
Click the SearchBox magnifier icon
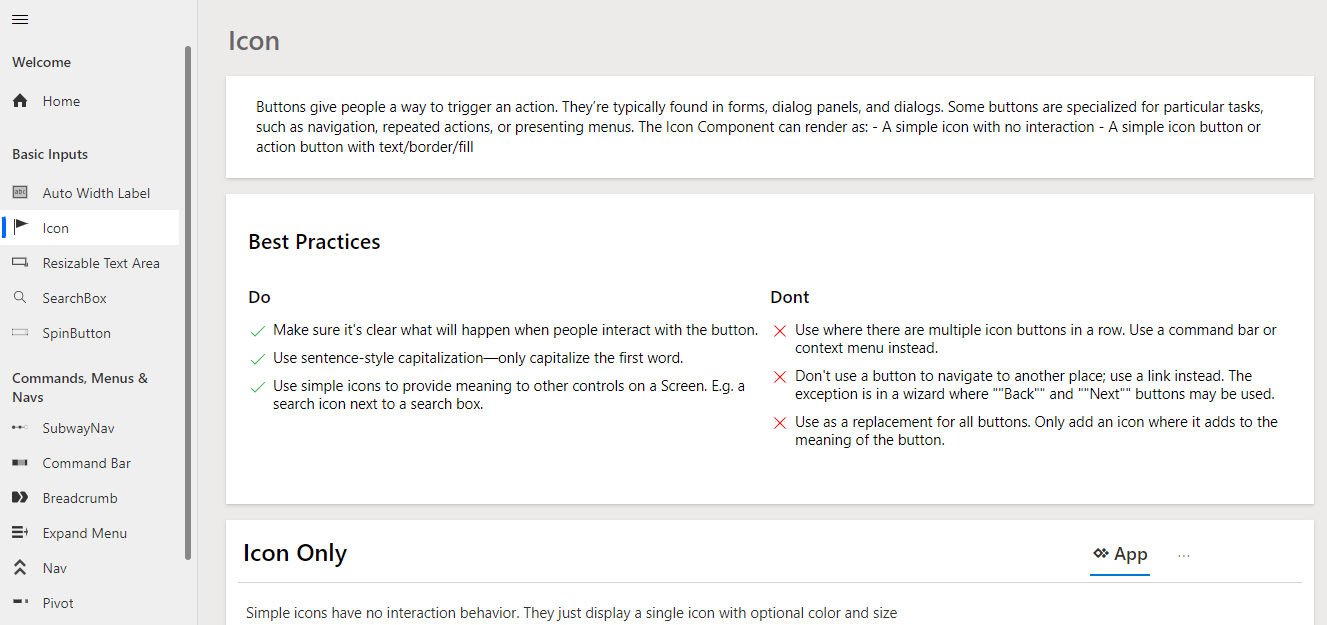[x=20, y=298]
